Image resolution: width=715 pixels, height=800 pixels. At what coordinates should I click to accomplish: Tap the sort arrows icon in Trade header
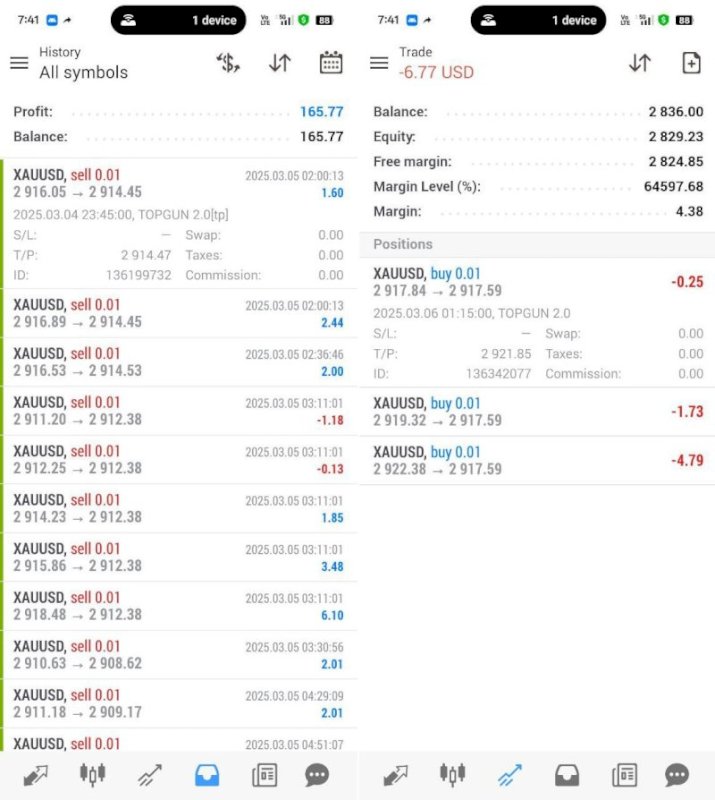point(640,63)
